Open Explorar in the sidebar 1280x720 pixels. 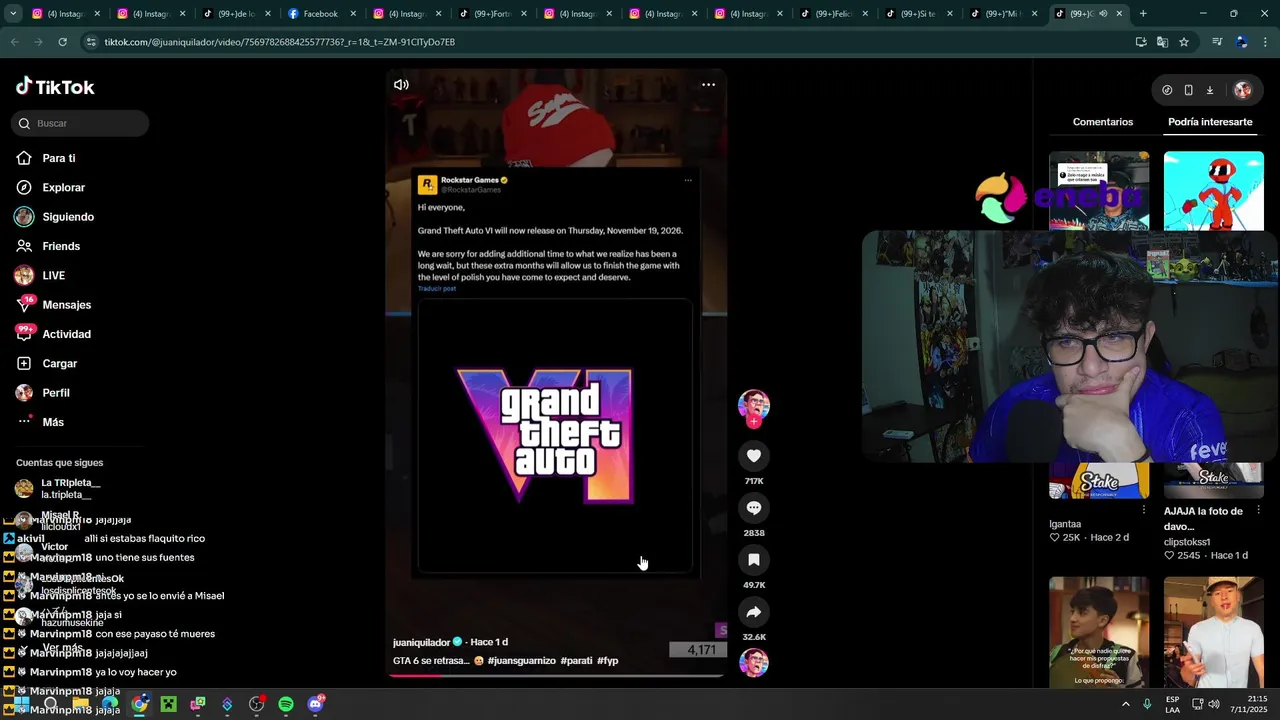(x=63, y=187)
